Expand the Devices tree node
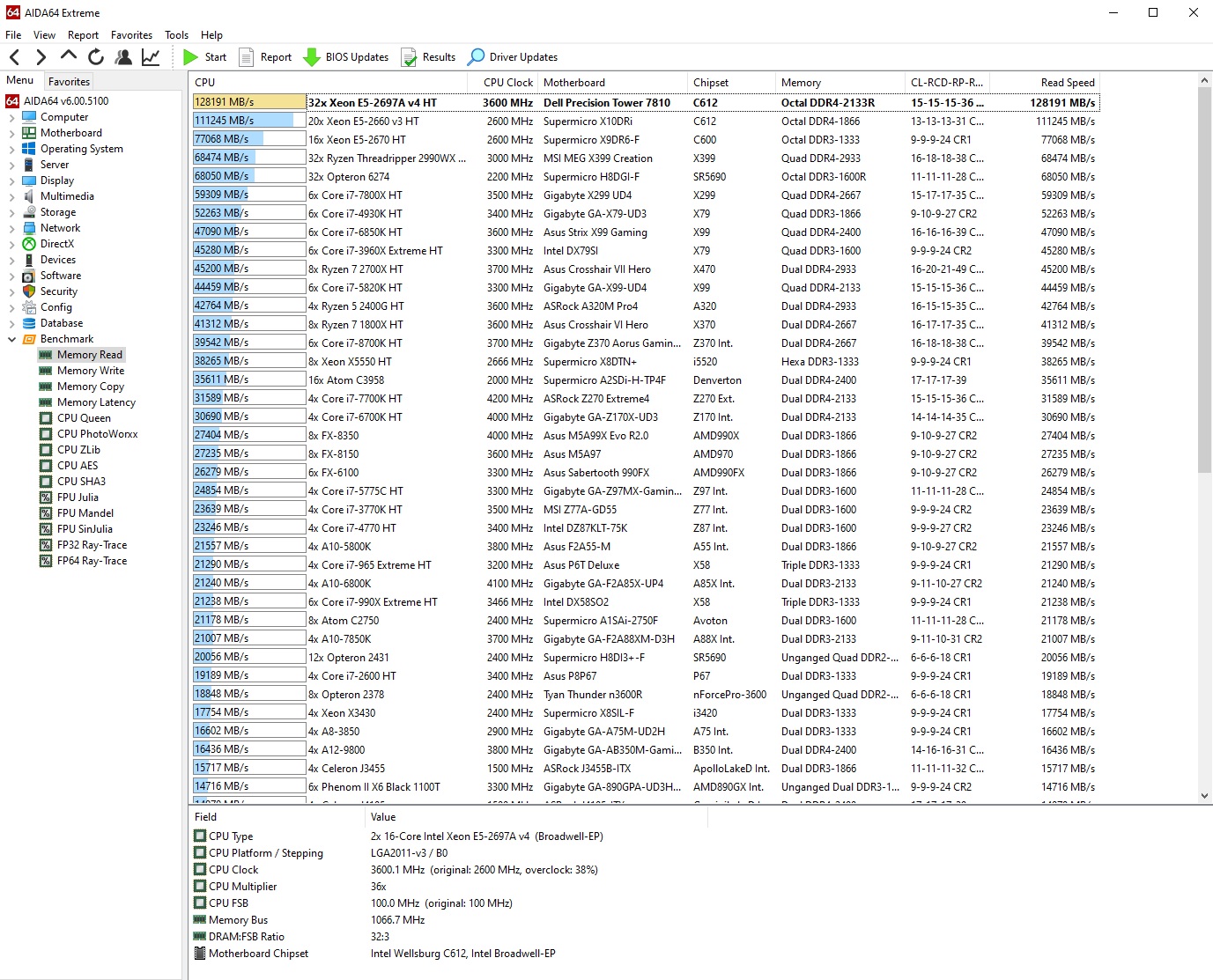 [11, 260]
